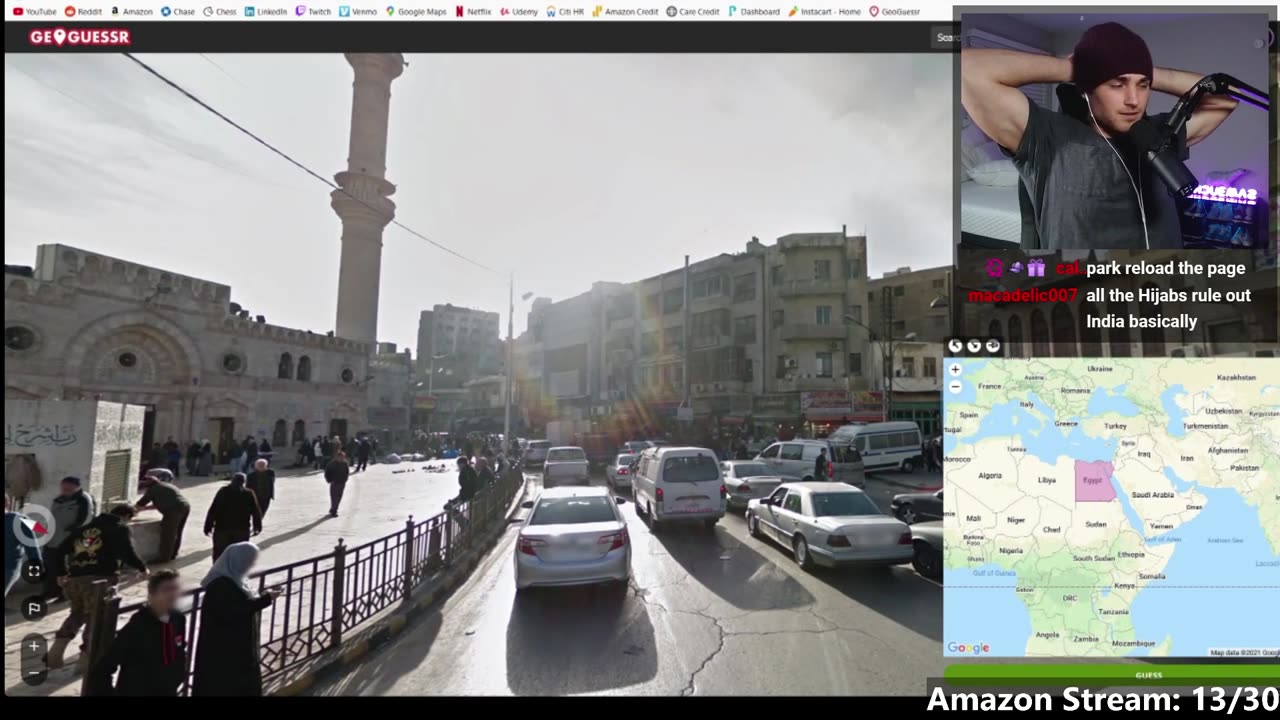The height and width of the screenshot is (720, 1280).
Task: Open the Netflix bookmark
Action: (473, 11)
